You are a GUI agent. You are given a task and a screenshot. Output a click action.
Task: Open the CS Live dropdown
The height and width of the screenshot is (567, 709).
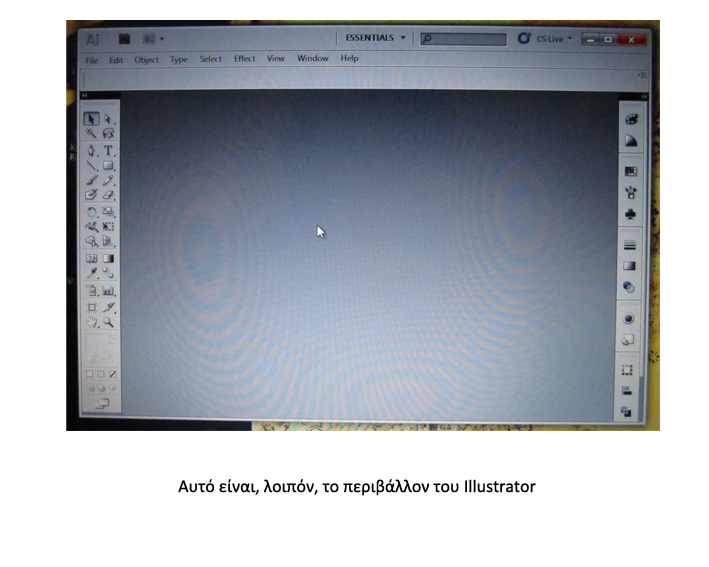click(x=554, y=39)
